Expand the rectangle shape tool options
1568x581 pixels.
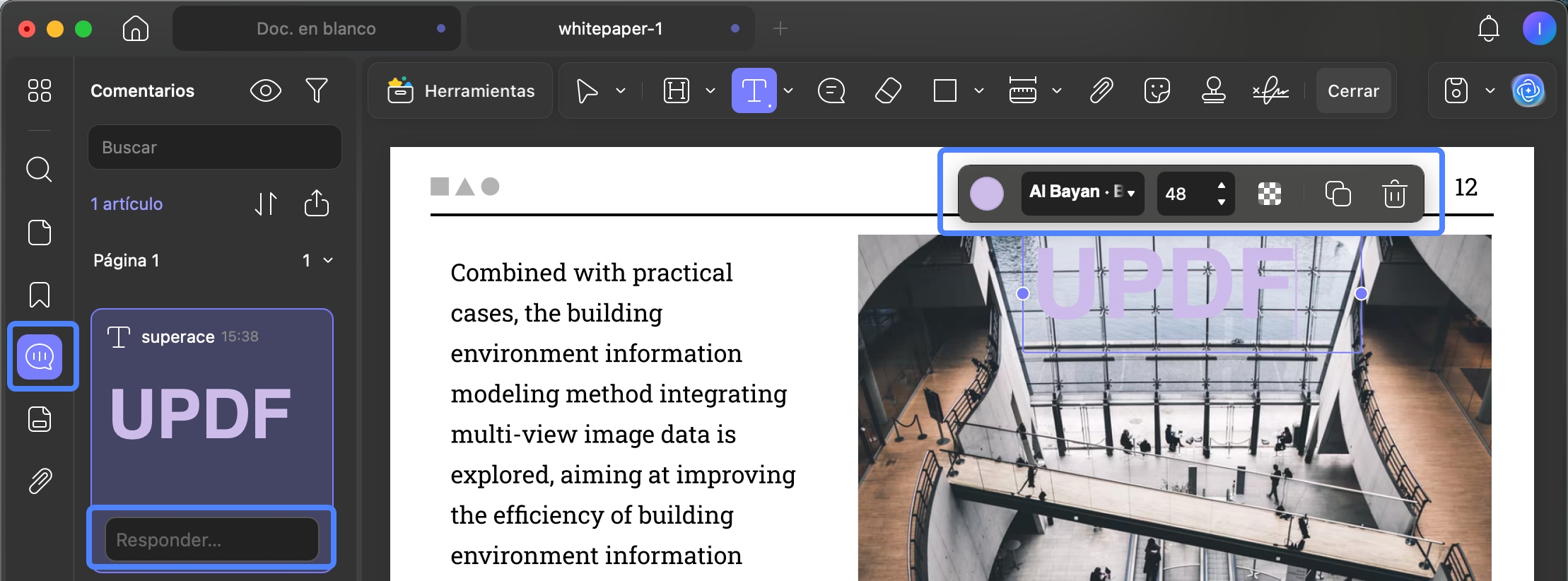pos(979,90)
